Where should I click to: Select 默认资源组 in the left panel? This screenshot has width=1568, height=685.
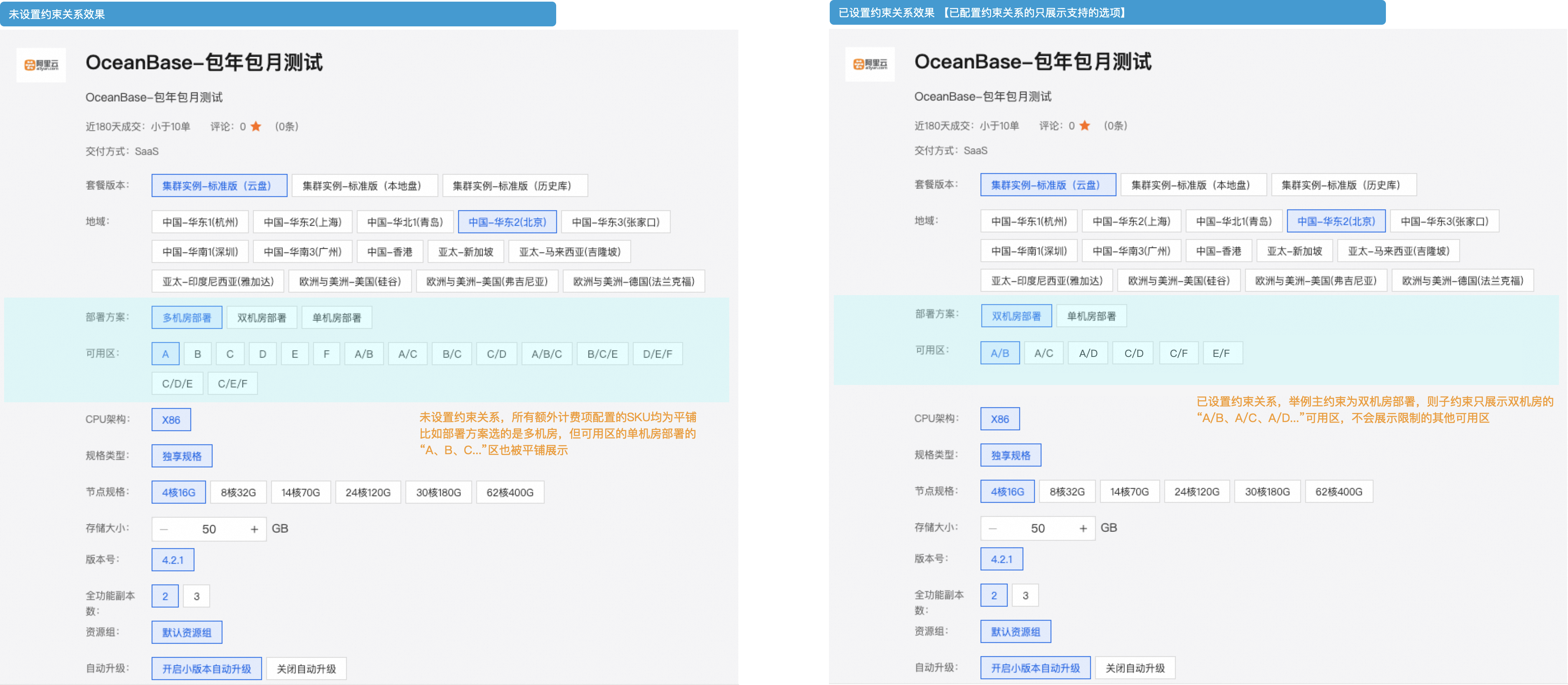coord(187,633)
